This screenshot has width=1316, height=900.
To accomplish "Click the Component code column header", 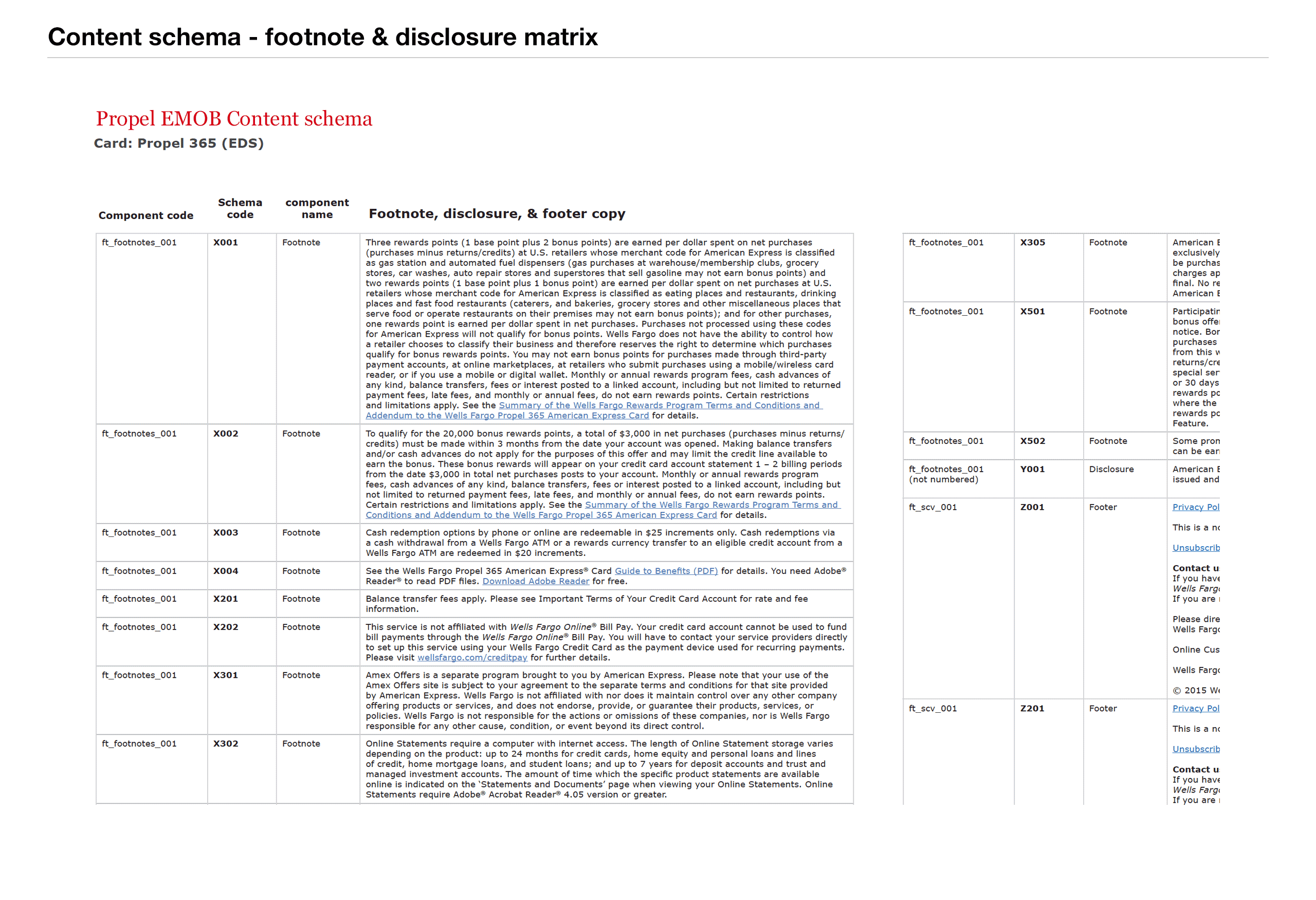I will point(145,215).
